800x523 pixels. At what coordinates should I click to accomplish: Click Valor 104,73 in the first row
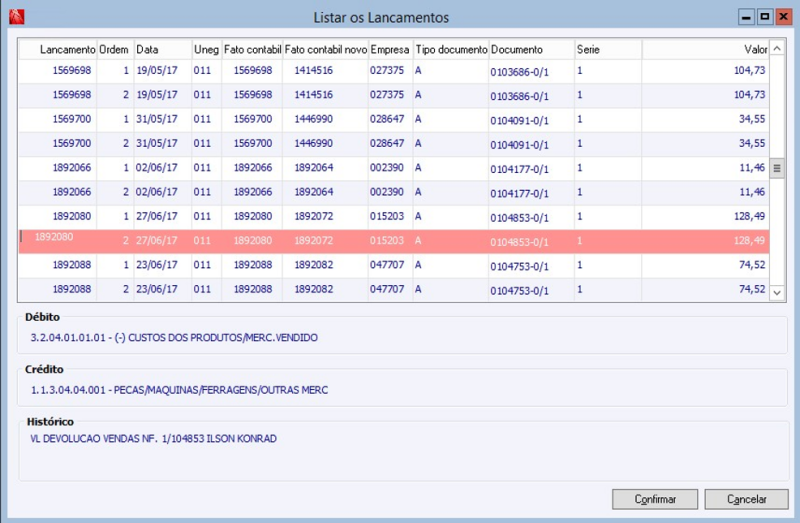(x=749, y=70)
